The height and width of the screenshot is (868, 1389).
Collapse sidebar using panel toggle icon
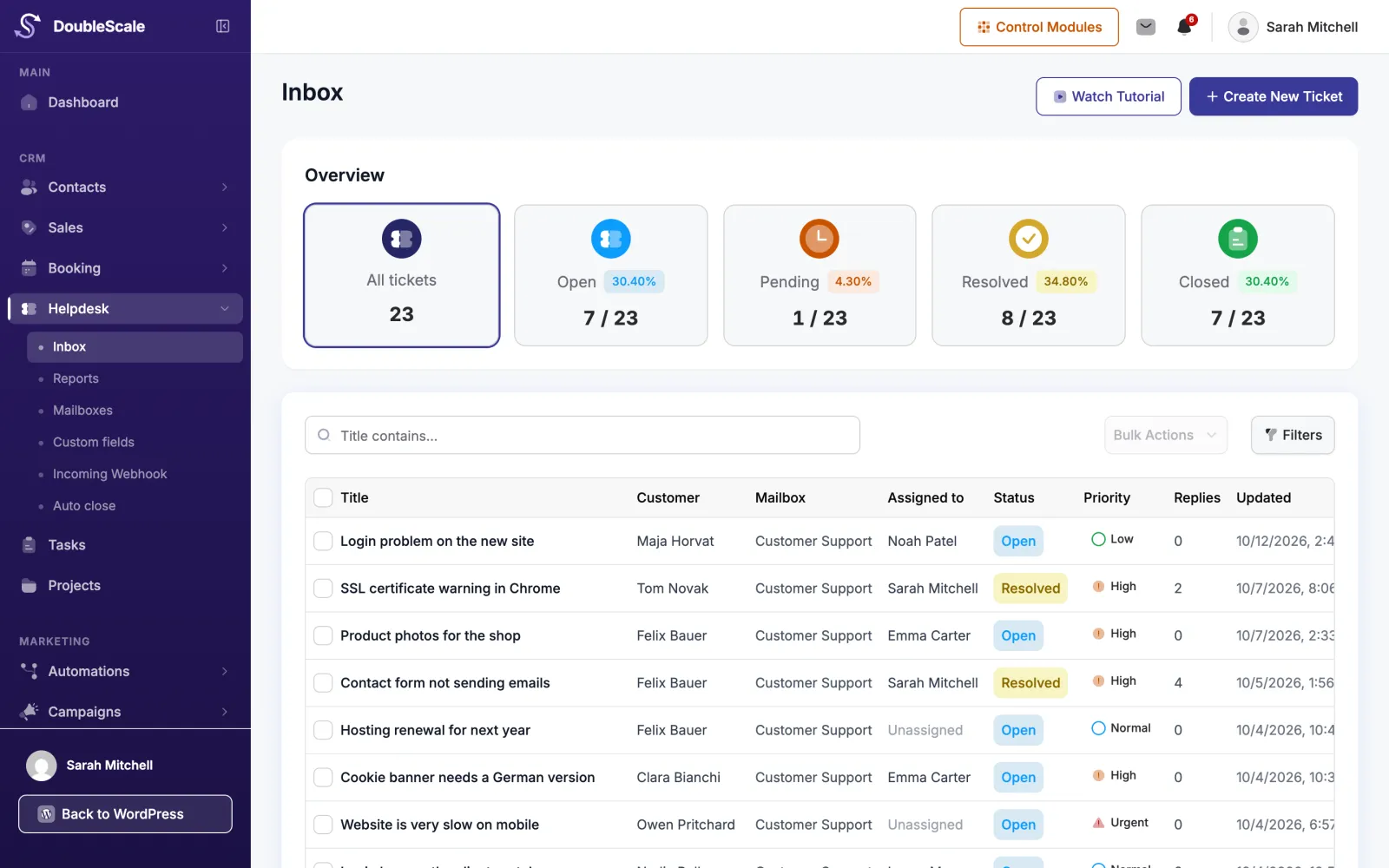pyautogui.click(x=223, y=26)
